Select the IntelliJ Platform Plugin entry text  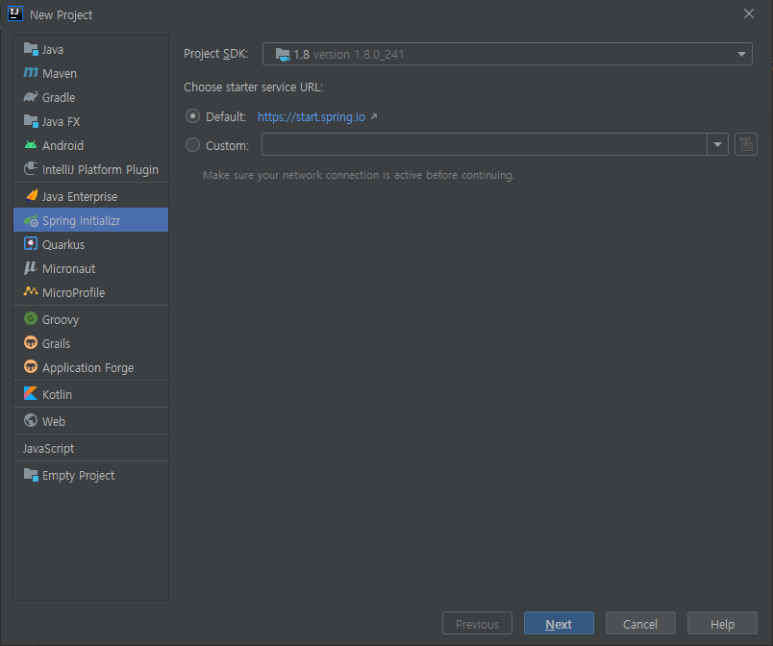point(101,170)
